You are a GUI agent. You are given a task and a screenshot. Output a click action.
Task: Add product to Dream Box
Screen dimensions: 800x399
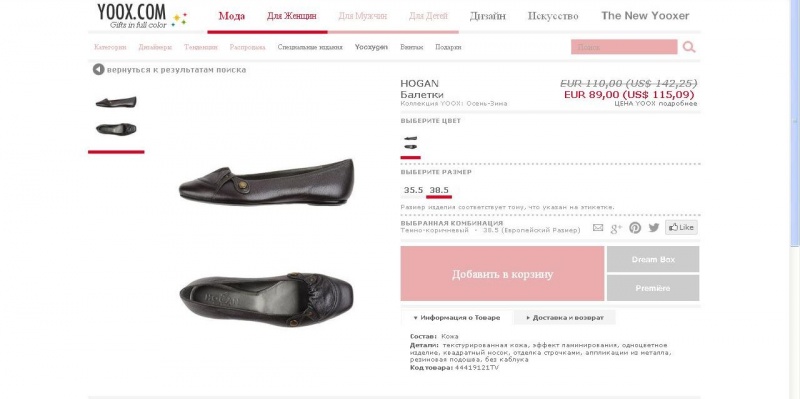point(653,259)
